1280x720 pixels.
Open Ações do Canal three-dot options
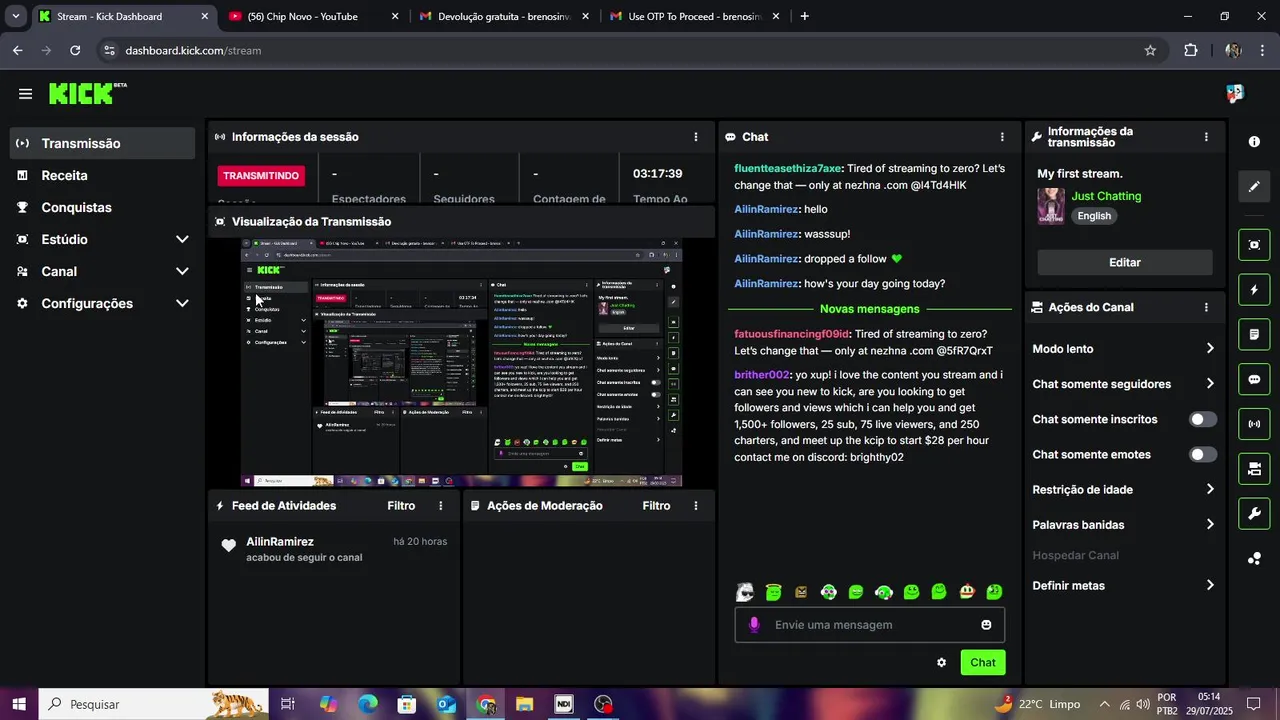pos(1206,308)
